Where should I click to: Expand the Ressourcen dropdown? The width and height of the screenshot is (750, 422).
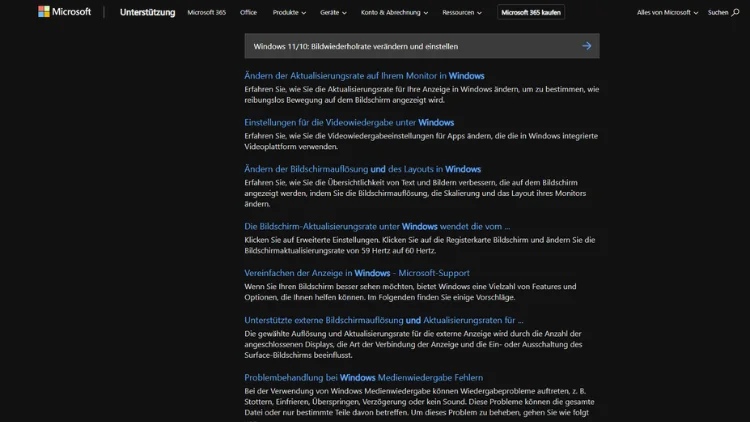(462, 12)
